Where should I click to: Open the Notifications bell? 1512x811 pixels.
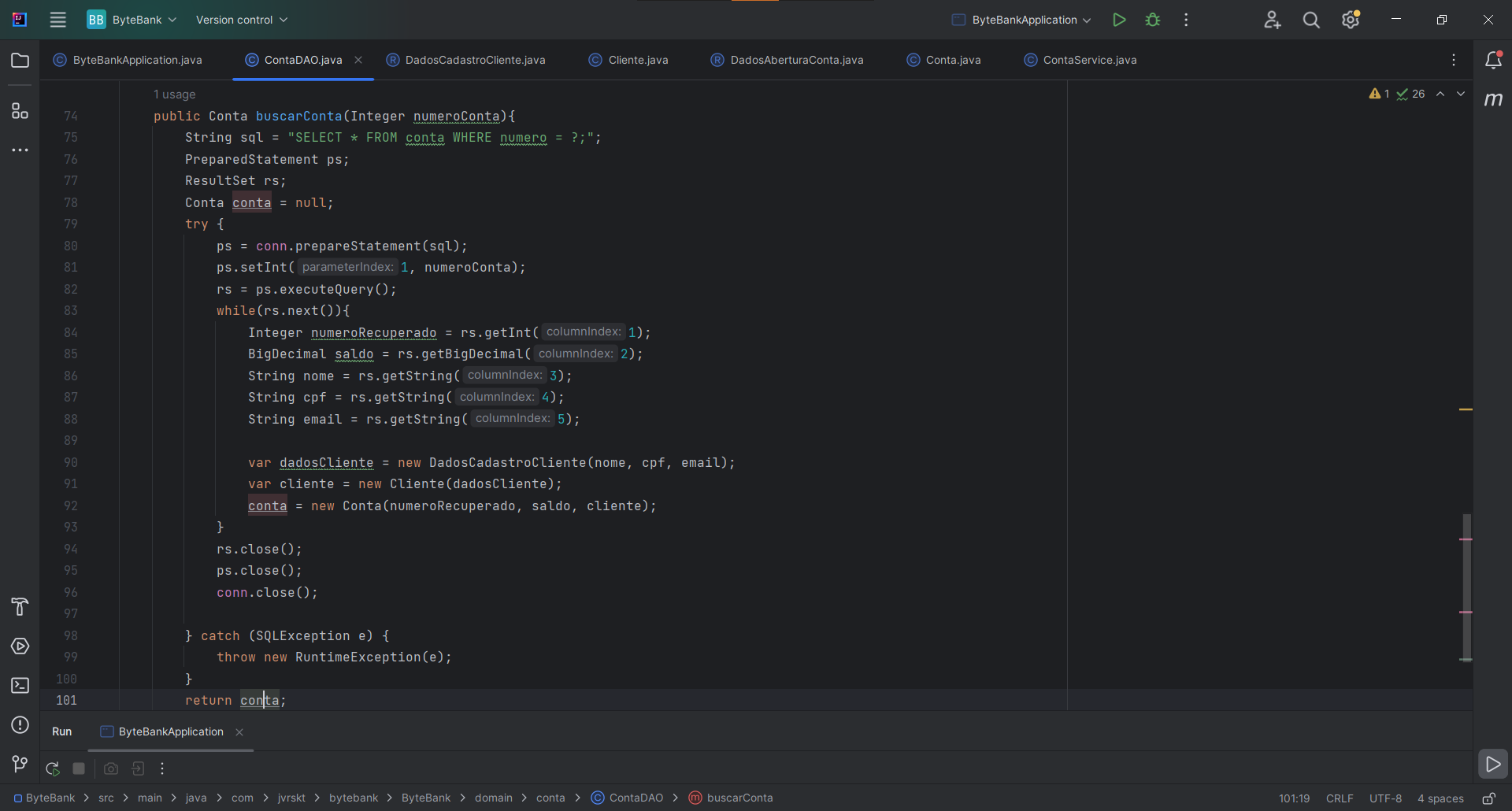(x=1493, y=61)
